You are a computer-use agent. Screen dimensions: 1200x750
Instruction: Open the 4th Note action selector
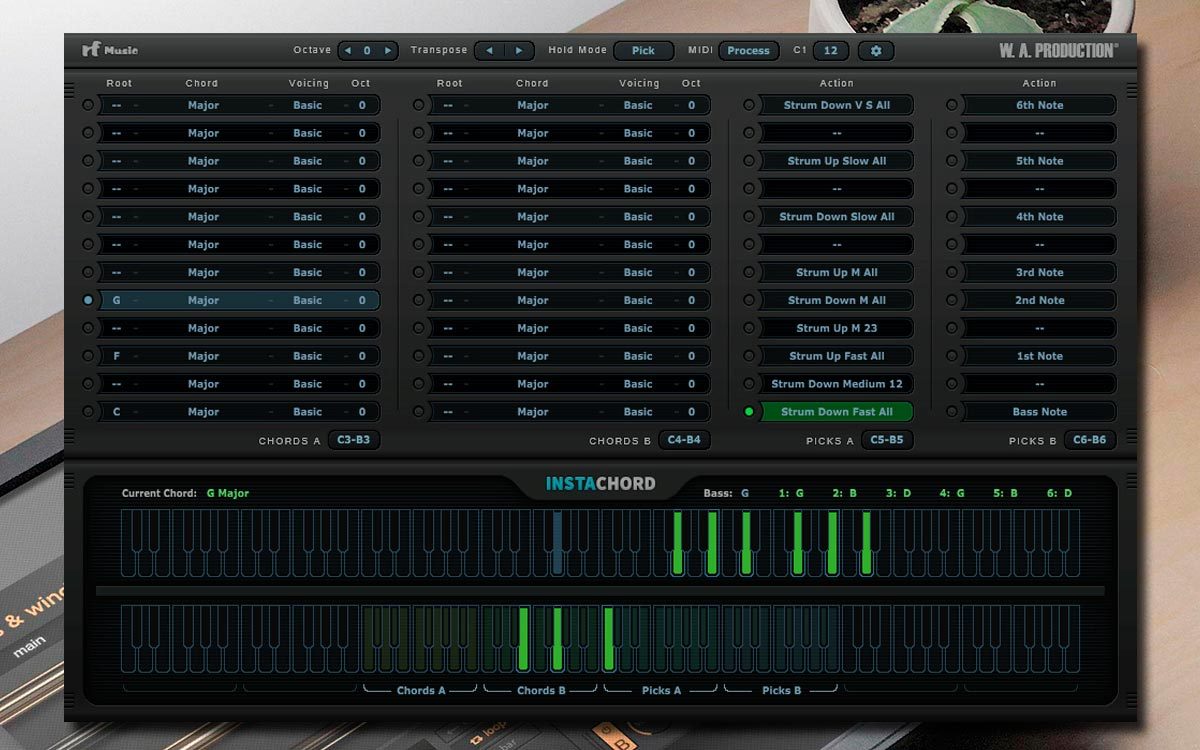1040,217
